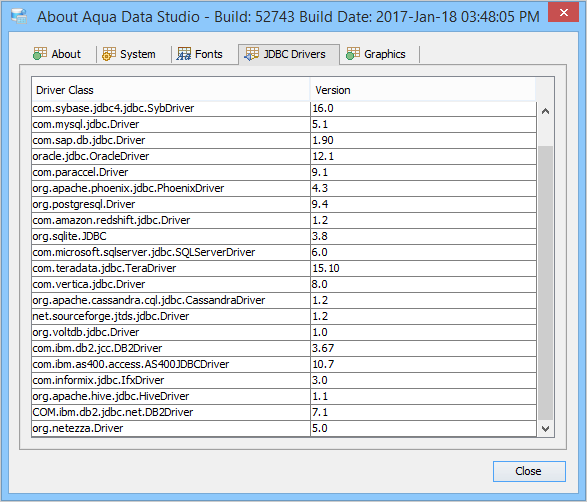Select the org.postgresql.Driver row

(284, 204)
